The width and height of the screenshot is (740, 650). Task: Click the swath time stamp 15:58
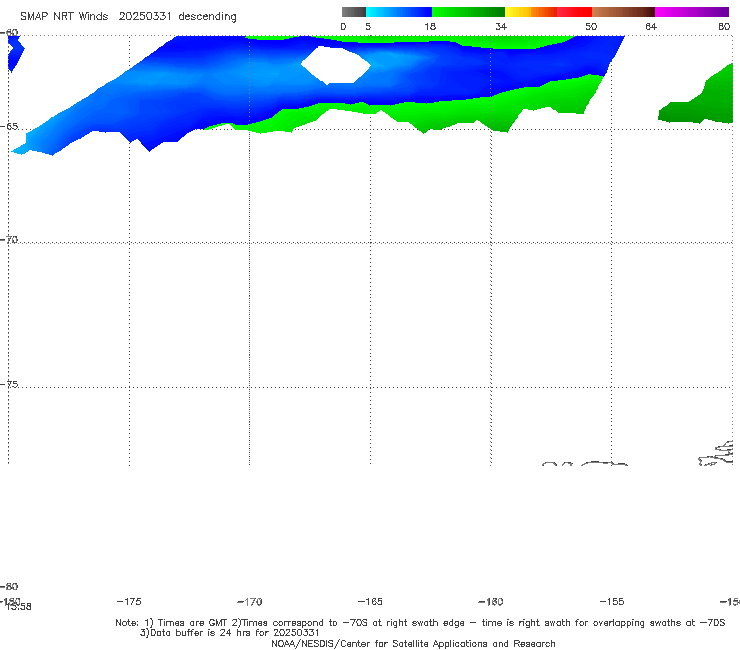pos(19,607)
